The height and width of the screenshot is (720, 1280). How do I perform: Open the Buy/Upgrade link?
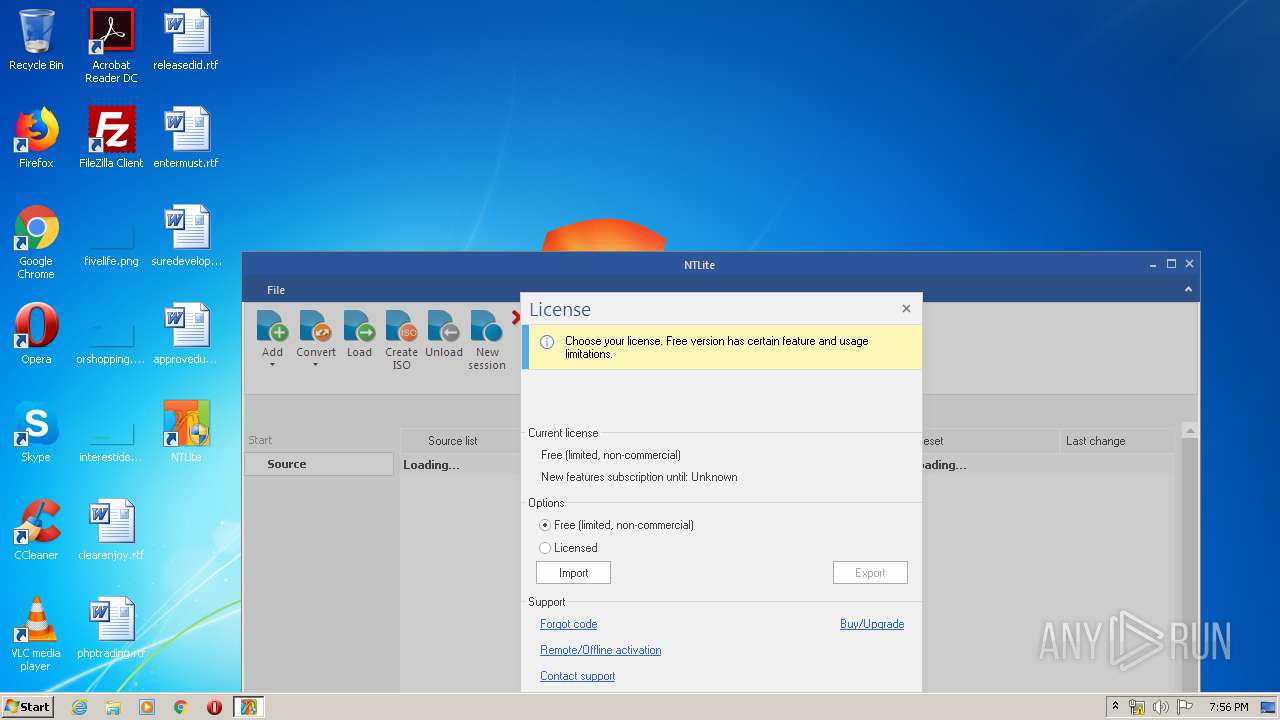pyautogui.click(x=872, y=624)
